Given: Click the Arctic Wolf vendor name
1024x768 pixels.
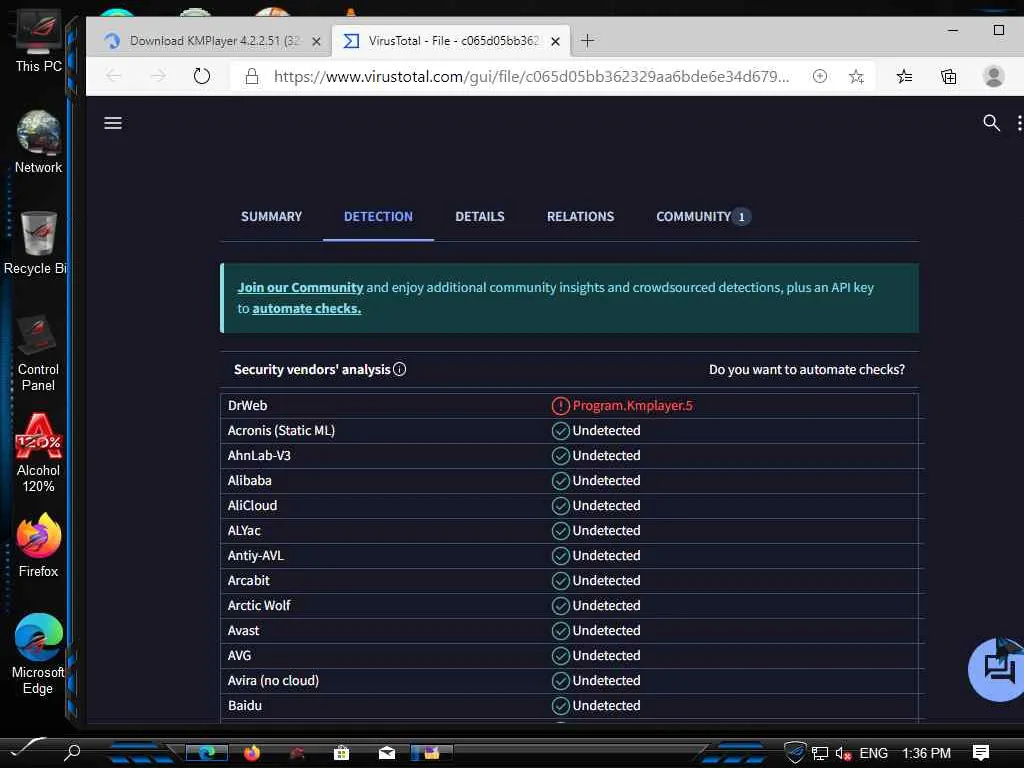Looking at the screenshot, I should click(x=259, y=605).
